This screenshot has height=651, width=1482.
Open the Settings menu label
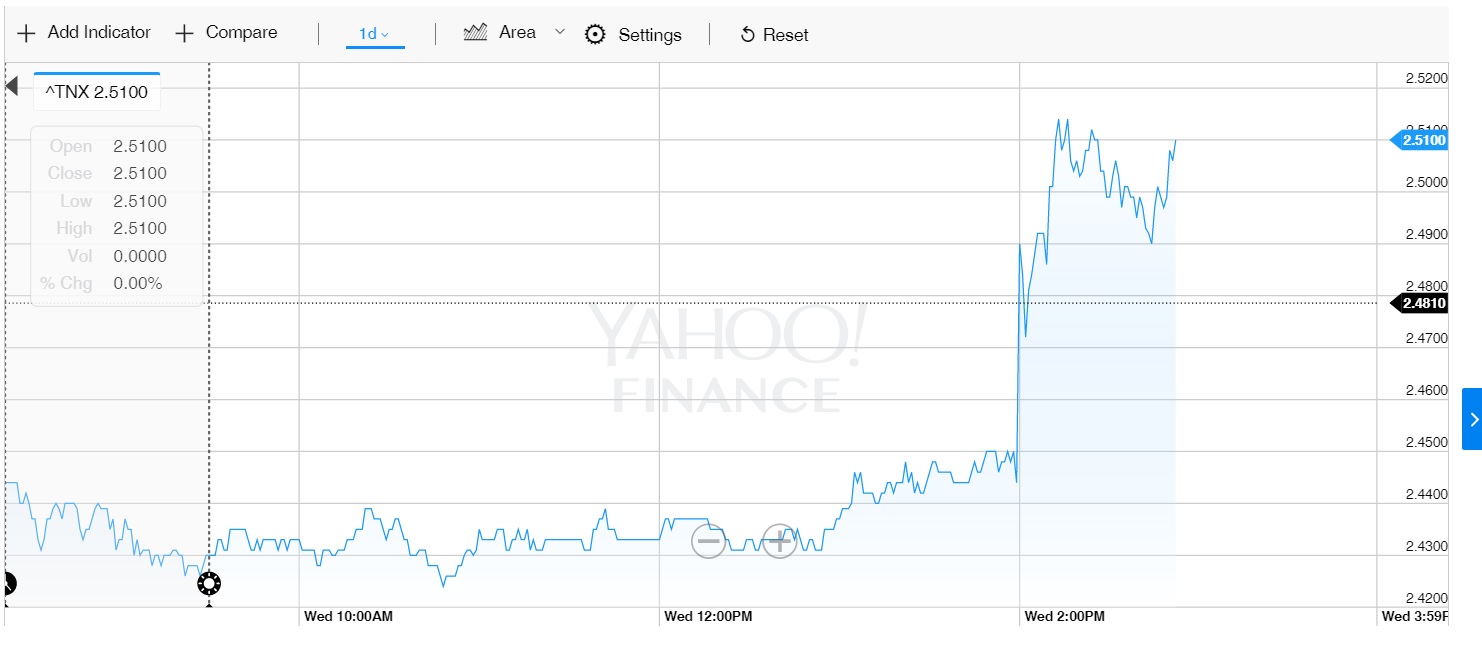pyautogui.click(x=650, y=35)
